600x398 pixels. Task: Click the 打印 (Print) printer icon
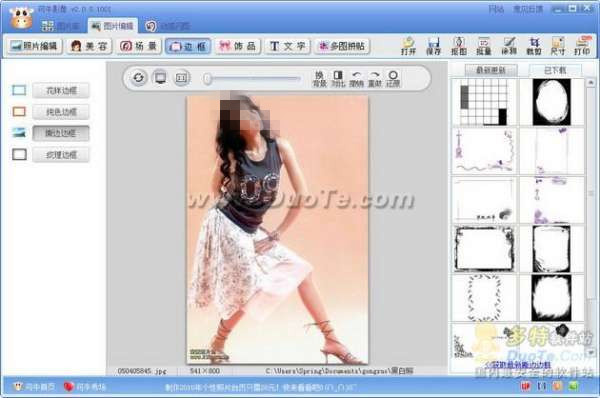pyautogui.click(x=582, y=46)
